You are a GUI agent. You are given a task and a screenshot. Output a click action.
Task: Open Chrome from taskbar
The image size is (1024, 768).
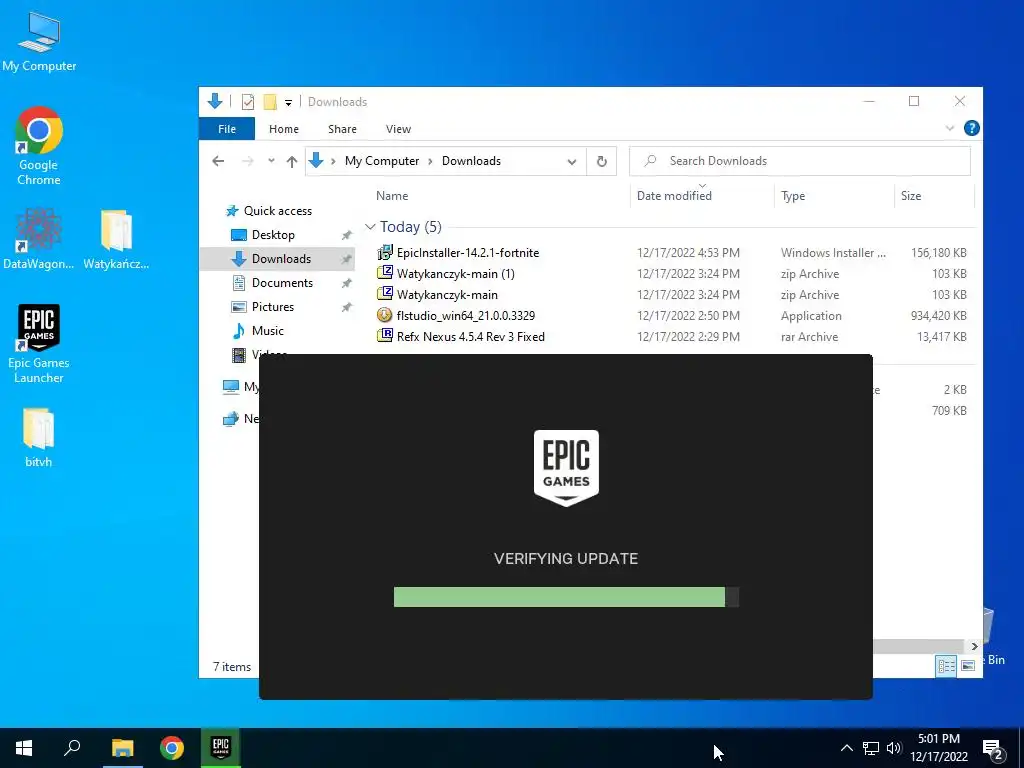(x=172, y=748)
